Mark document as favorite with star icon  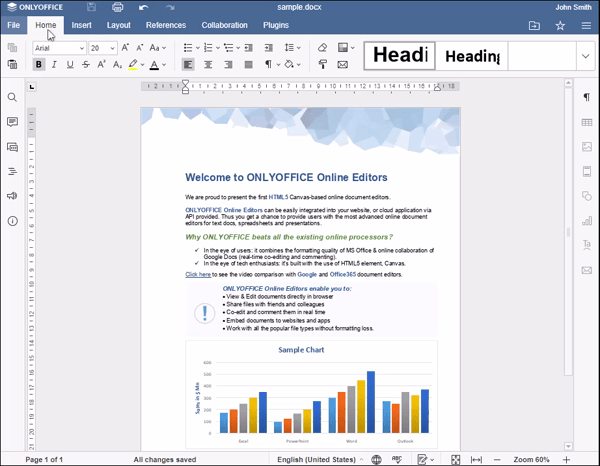coord(560,25)
